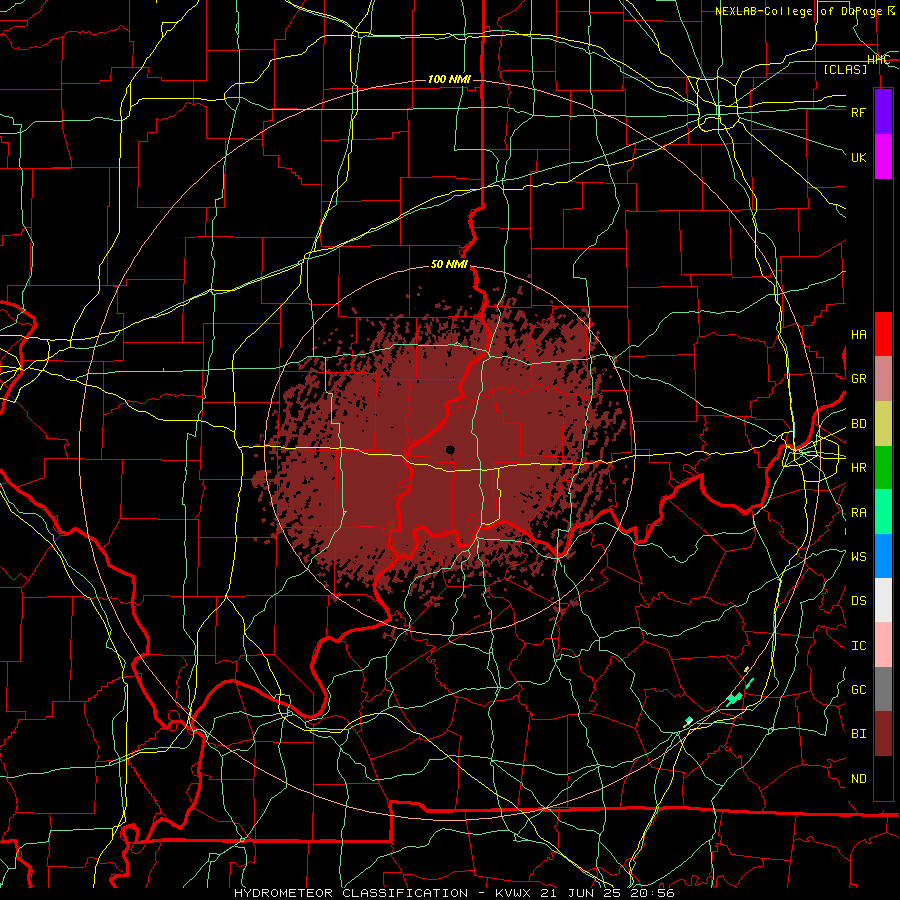Select the RA legend label

click(858, 513)
